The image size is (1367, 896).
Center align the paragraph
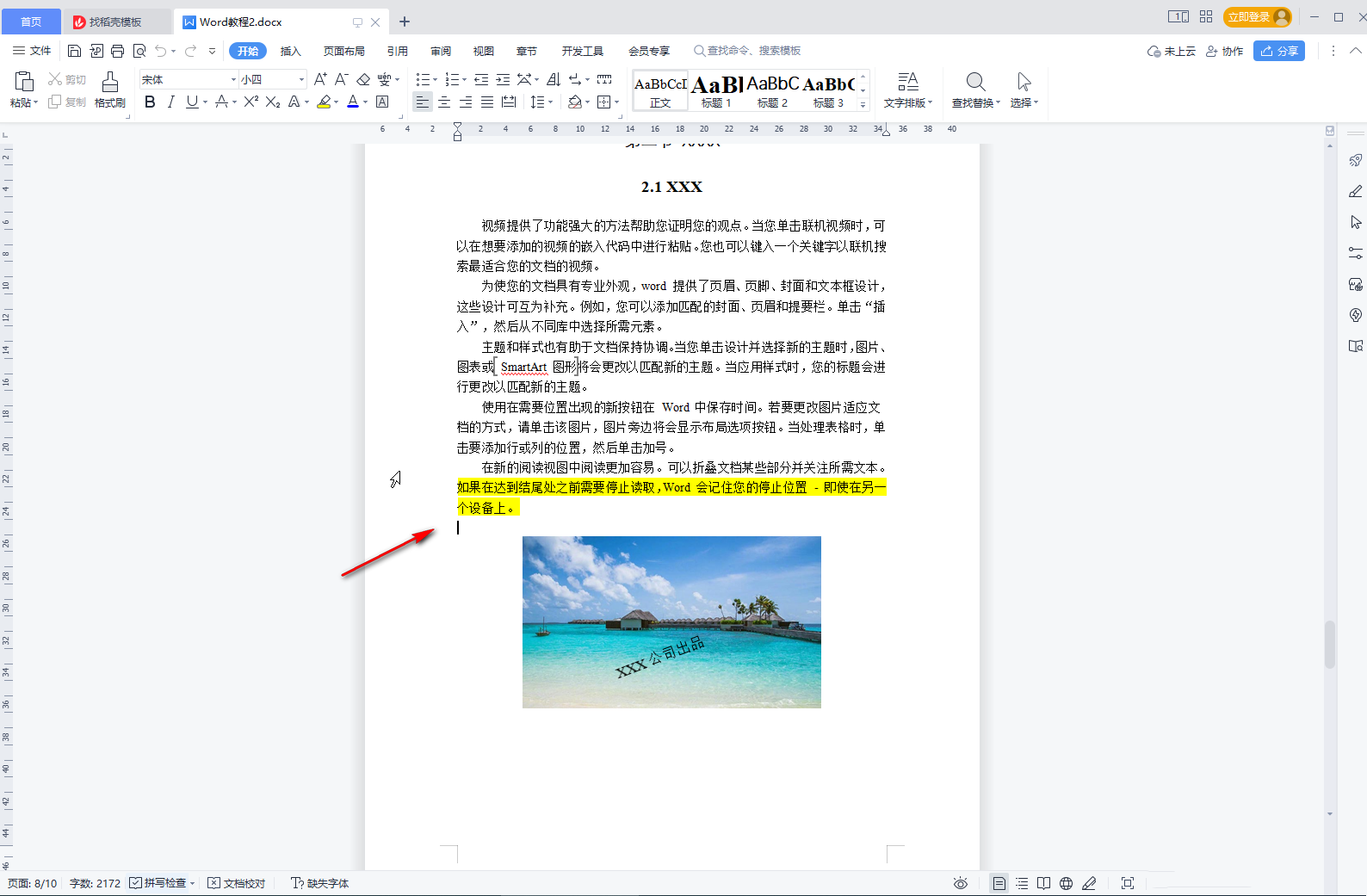click(444, 102)
